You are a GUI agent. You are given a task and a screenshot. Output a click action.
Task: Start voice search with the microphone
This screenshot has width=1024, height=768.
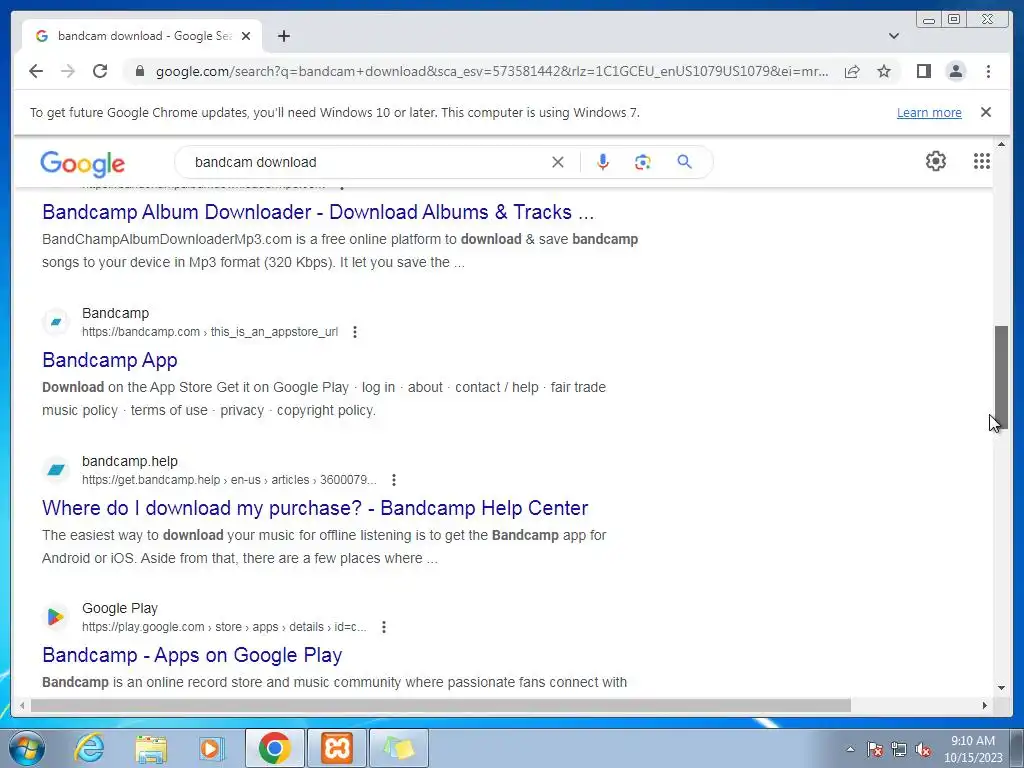603,162
